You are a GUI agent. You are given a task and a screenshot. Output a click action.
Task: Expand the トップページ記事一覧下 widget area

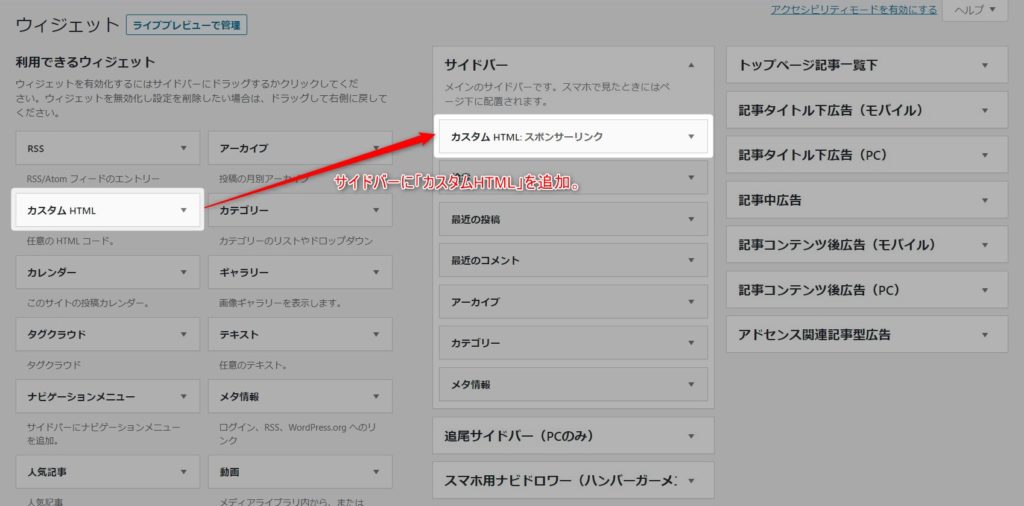[x=985, y=65]
